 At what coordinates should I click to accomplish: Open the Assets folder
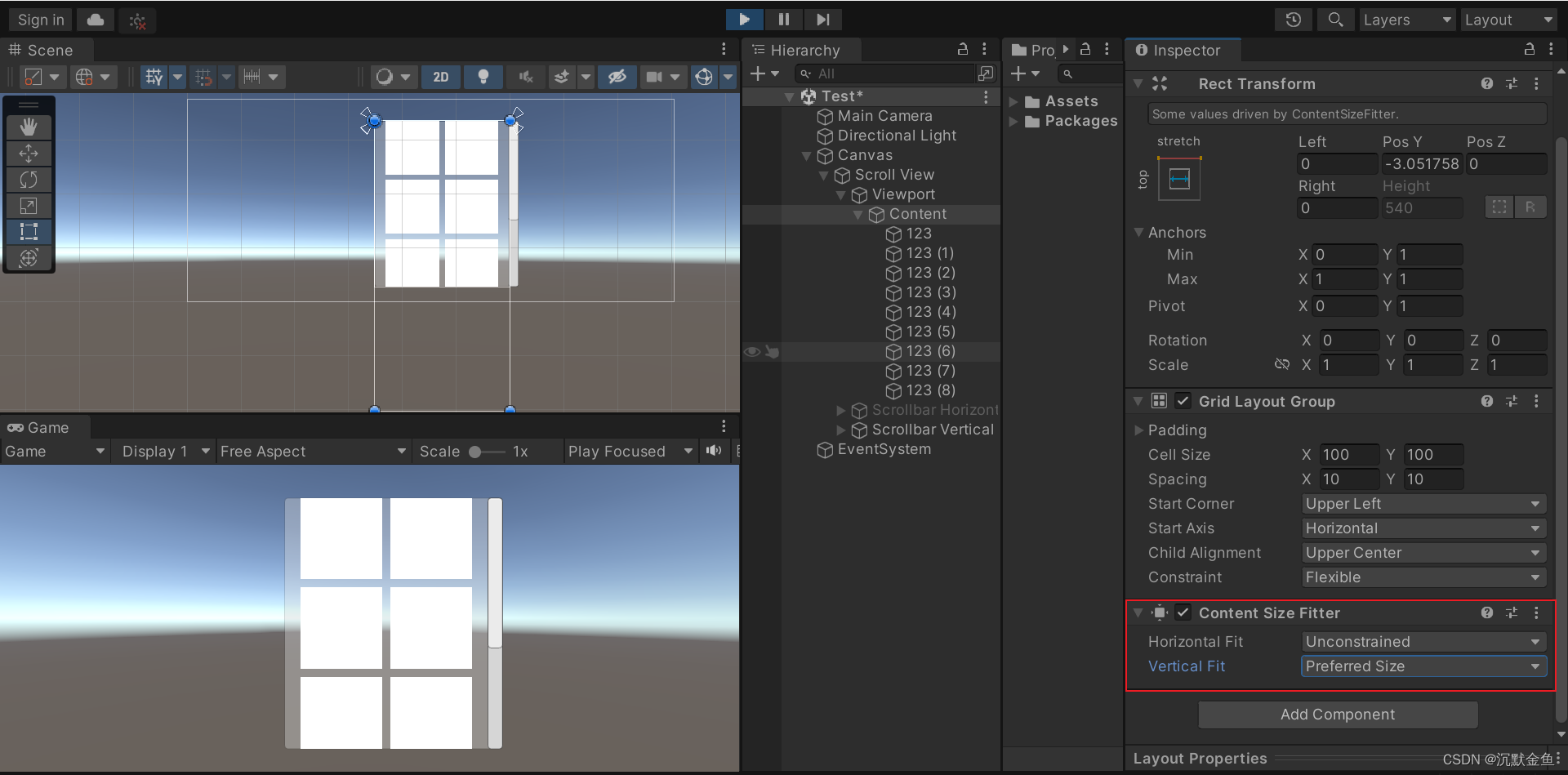(1071, 101)
